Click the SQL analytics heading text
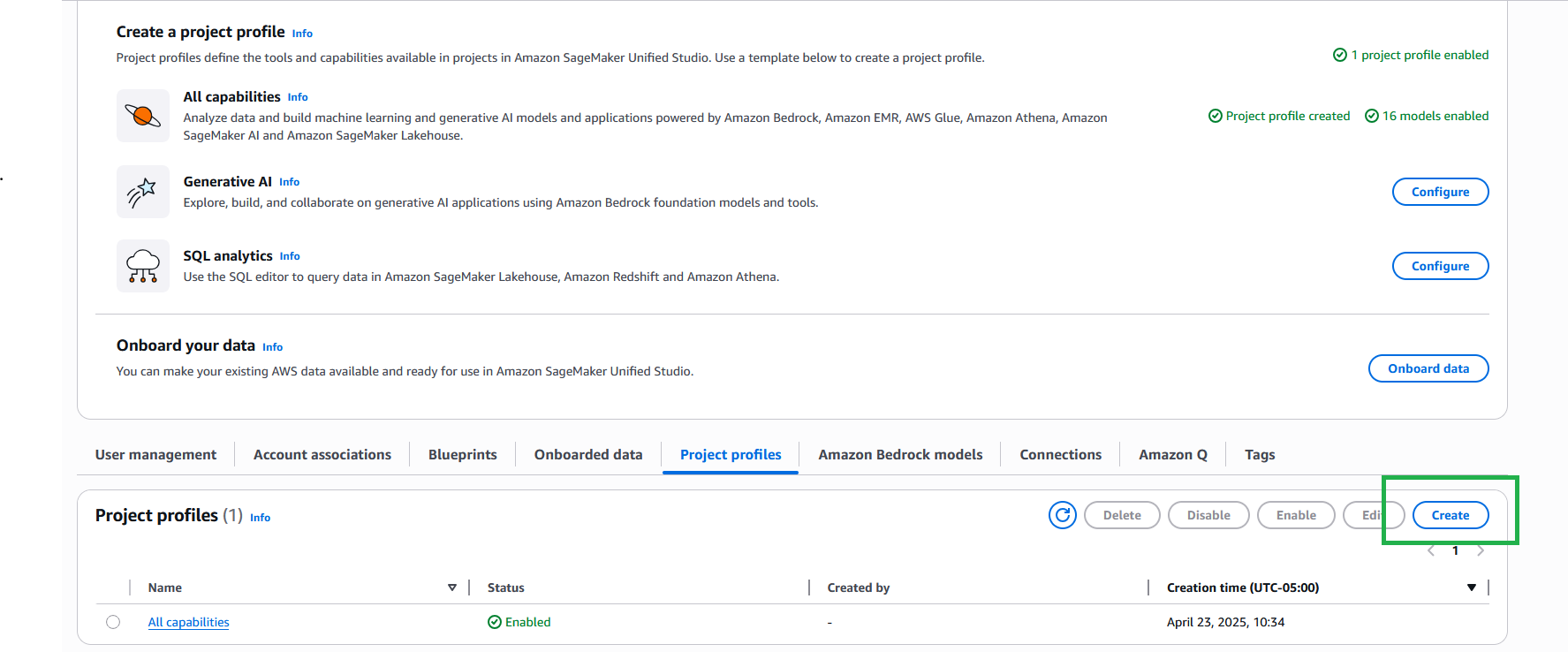The height and width of the screenshot is (652, 1568). 228,255
